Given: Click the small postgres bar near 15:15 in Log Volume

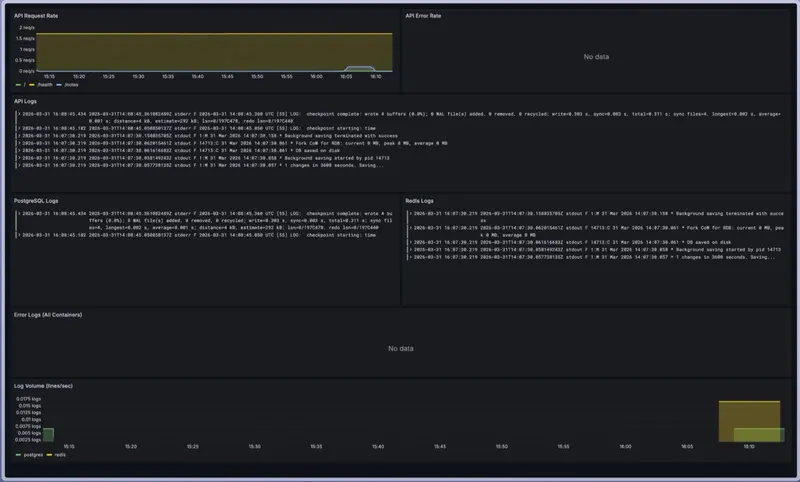Looking at the screenshot, I should tap(48, 435).
